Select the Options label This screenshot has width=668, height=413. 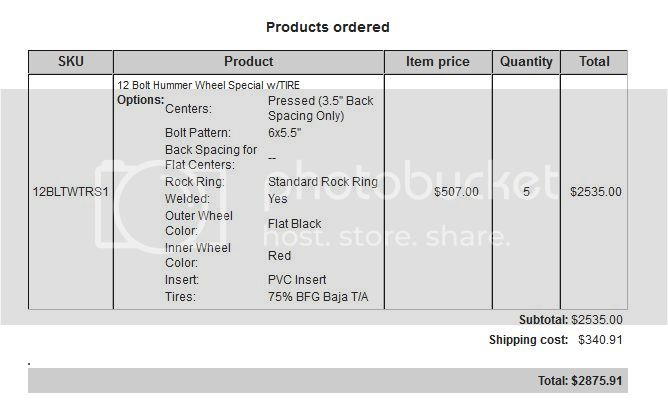140,100
